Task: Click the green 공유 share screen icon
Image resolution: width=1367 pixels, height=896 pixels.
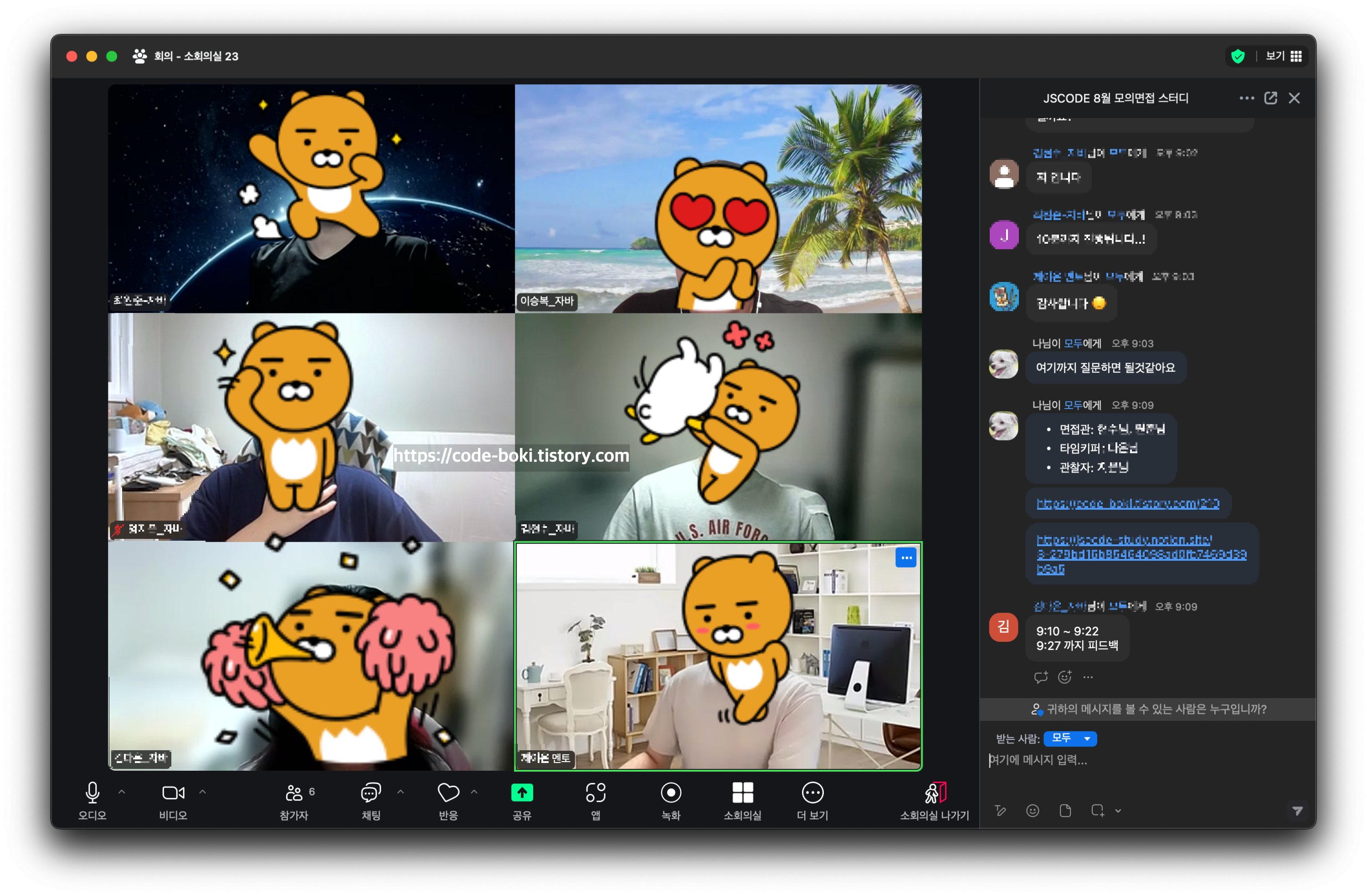Action: (522, 793)
